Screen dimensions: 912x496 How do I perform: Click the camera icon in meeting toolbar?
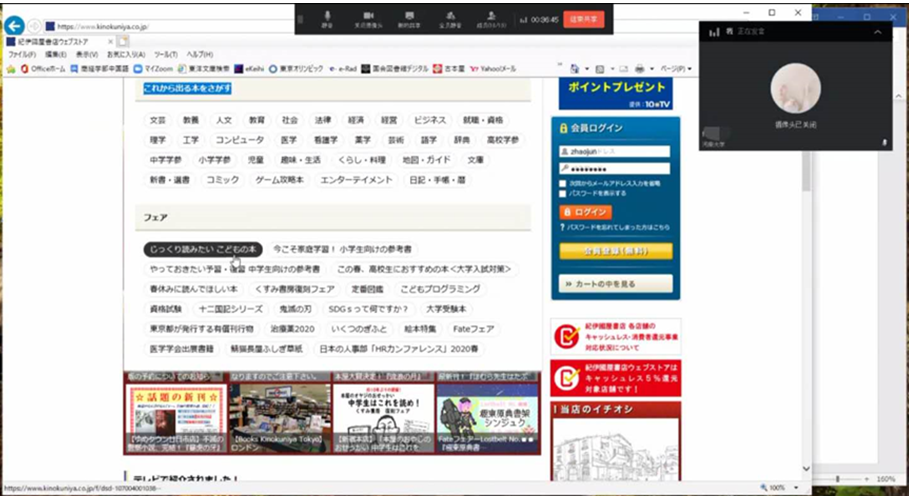pos(369,17)
